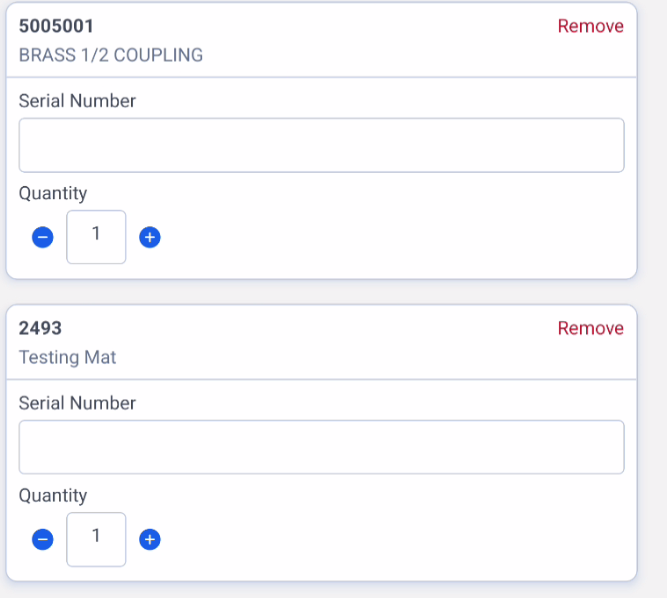The width and height of the screenshot is (667, 598).
Task: Click the 2493 item number heading
Action: (x=40, y=328)
